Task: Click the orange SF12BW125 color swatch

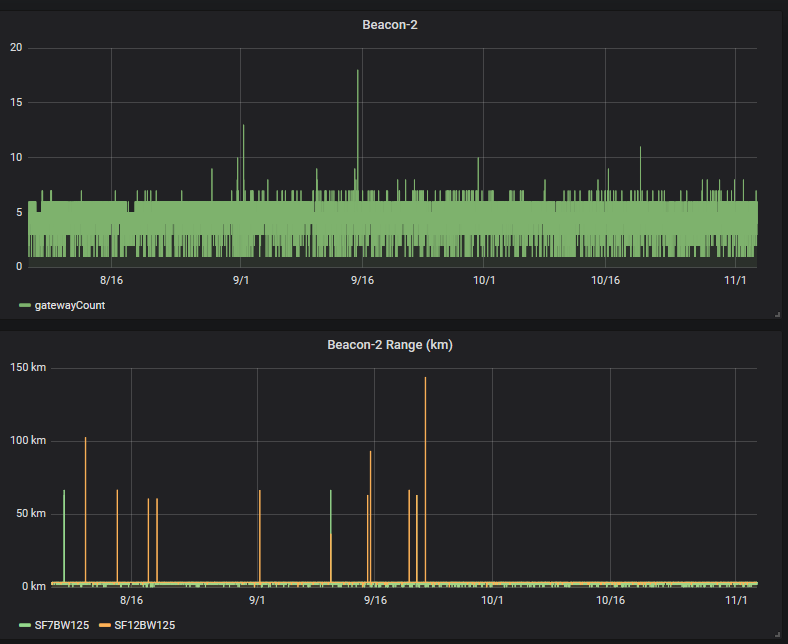Action: [x=105, y=625]
